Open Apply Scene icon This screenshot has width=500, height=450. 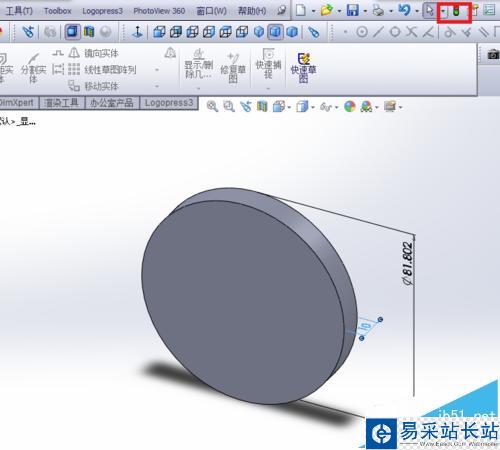click(366, 107)
